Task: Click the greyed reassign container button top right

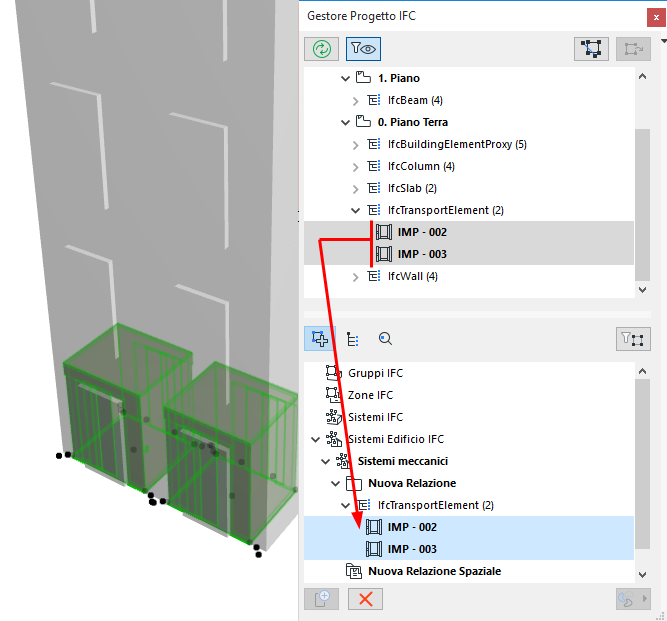Action: 633,48
